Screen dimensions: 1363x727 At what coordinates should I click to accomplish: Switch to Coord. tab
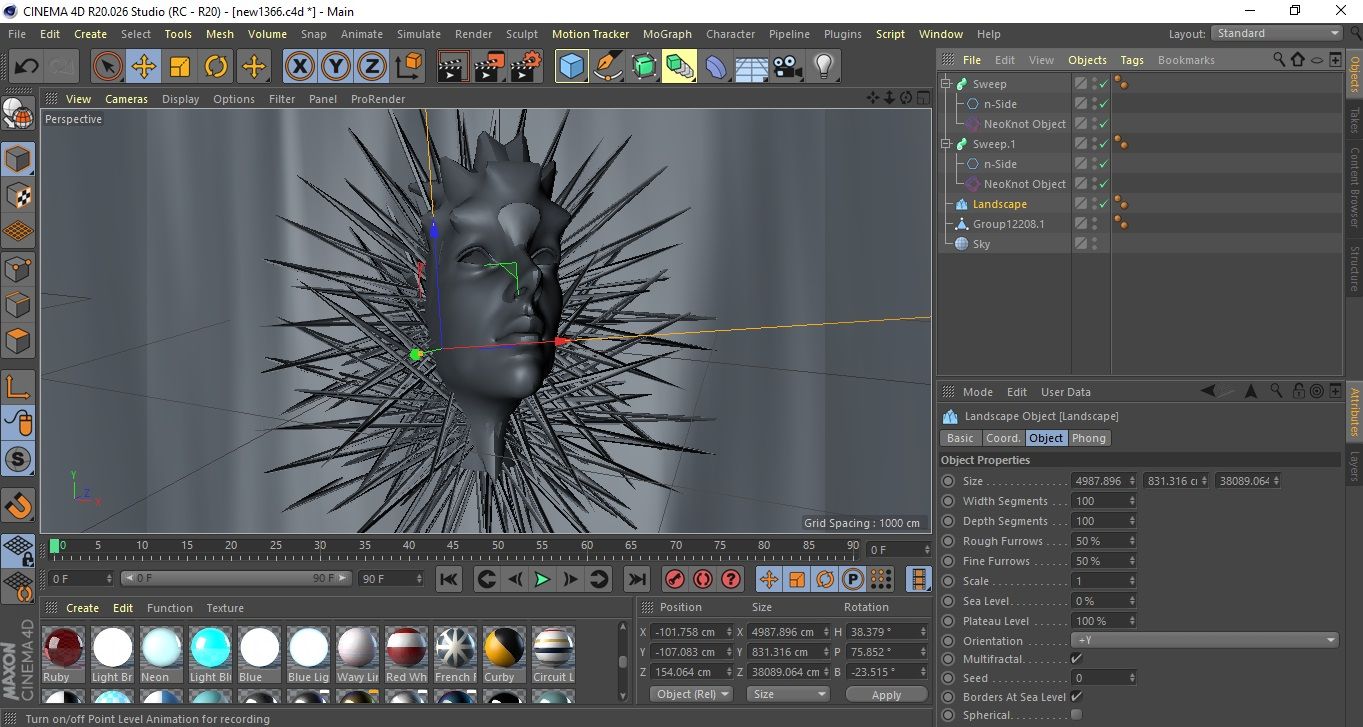point(1003,438)
